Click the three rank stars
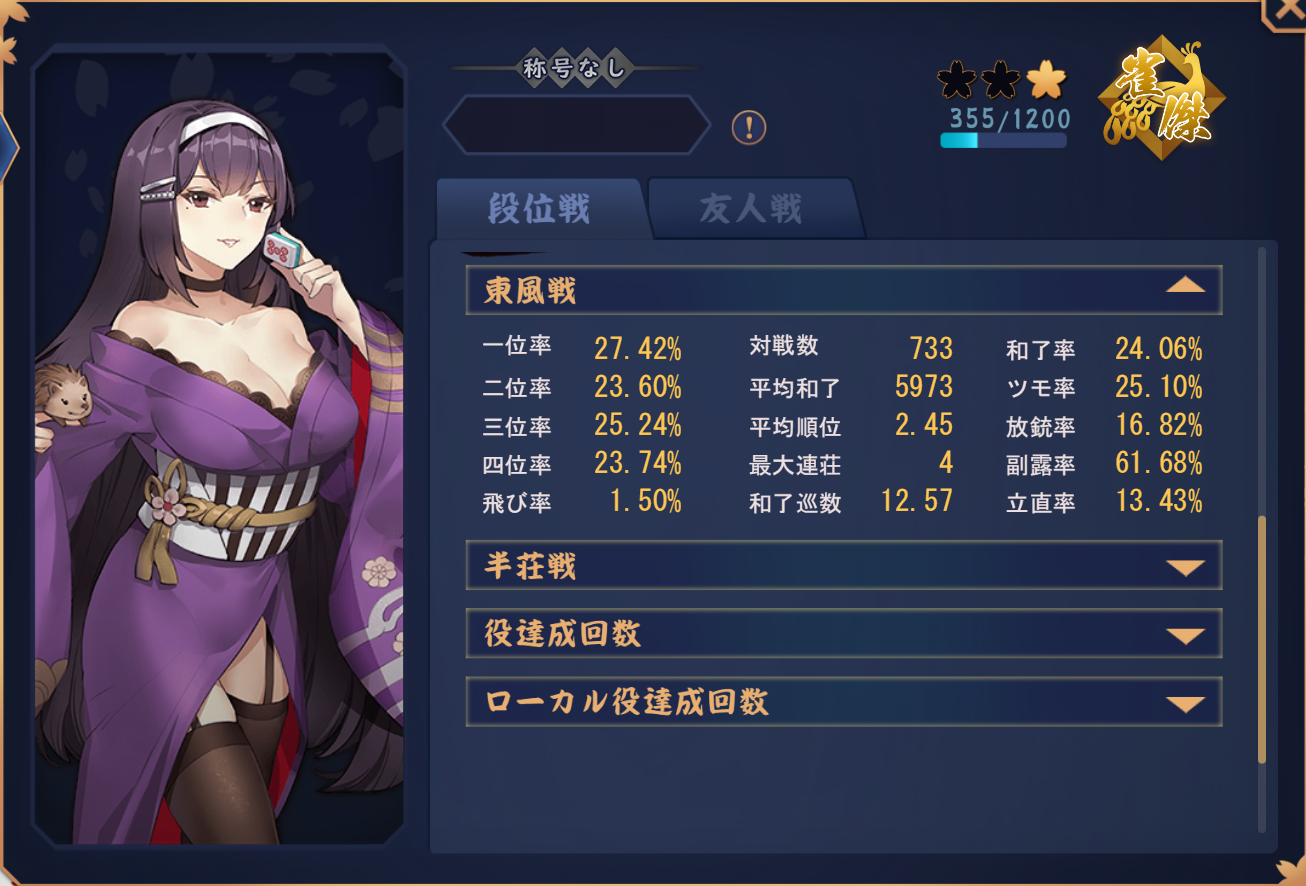 tap(1003, 78)
